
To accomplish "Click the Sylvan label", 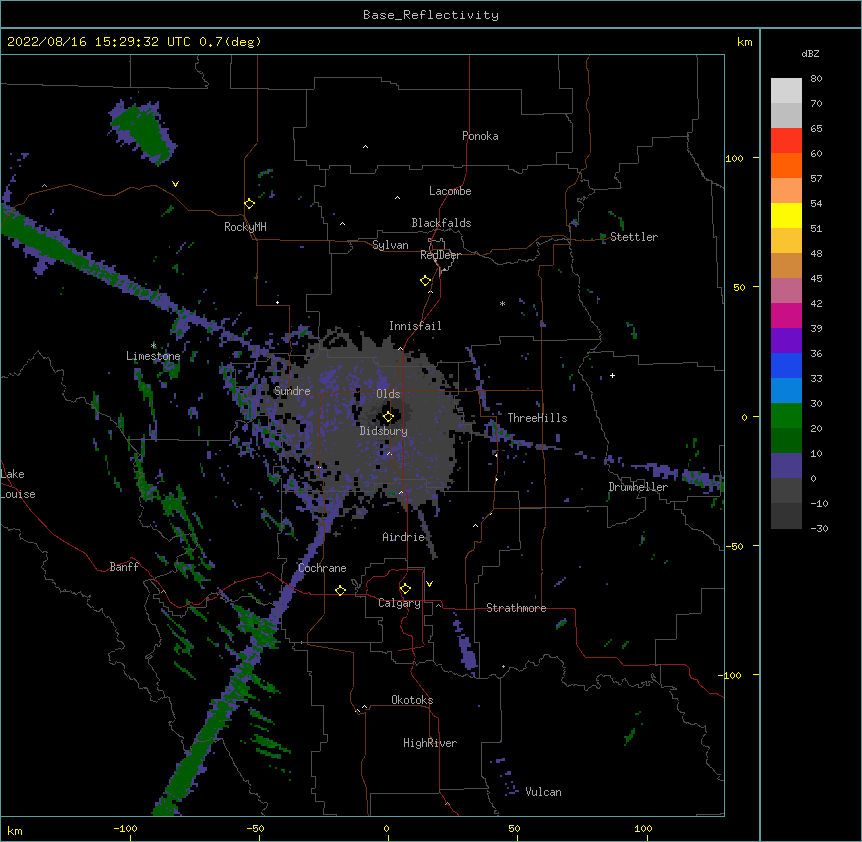I will (390, 245).
